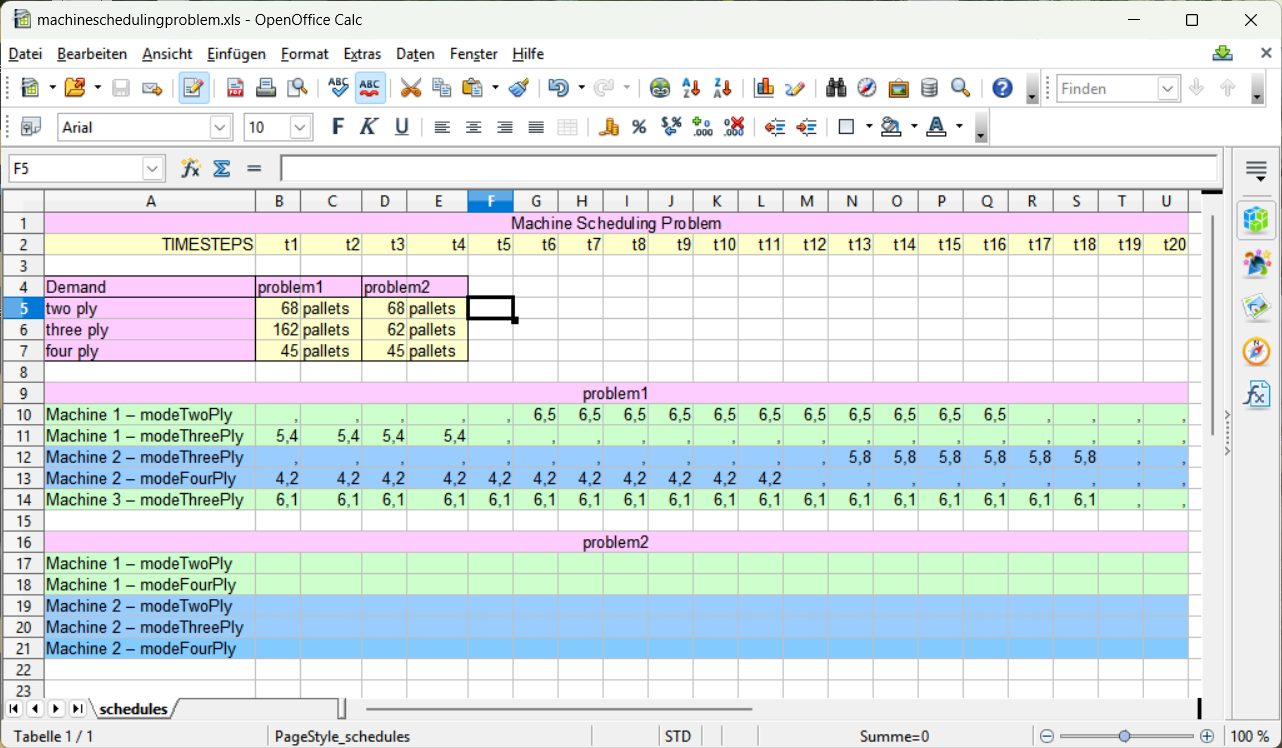Toggle Underline formatting
The width and height of the screenshot is (1282, 748).
(x=401, y=127)
